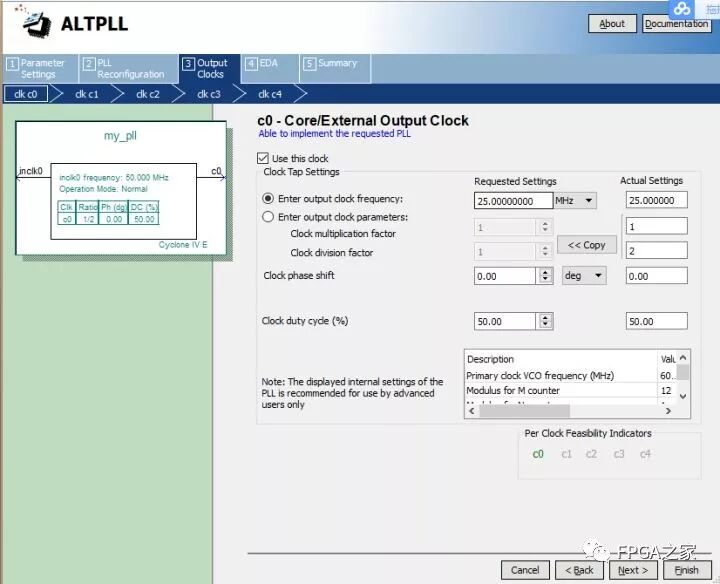Viewport: 720px width, 584px height.
Task: Click the requested output clock frequency field
Action: pos(512,200)
